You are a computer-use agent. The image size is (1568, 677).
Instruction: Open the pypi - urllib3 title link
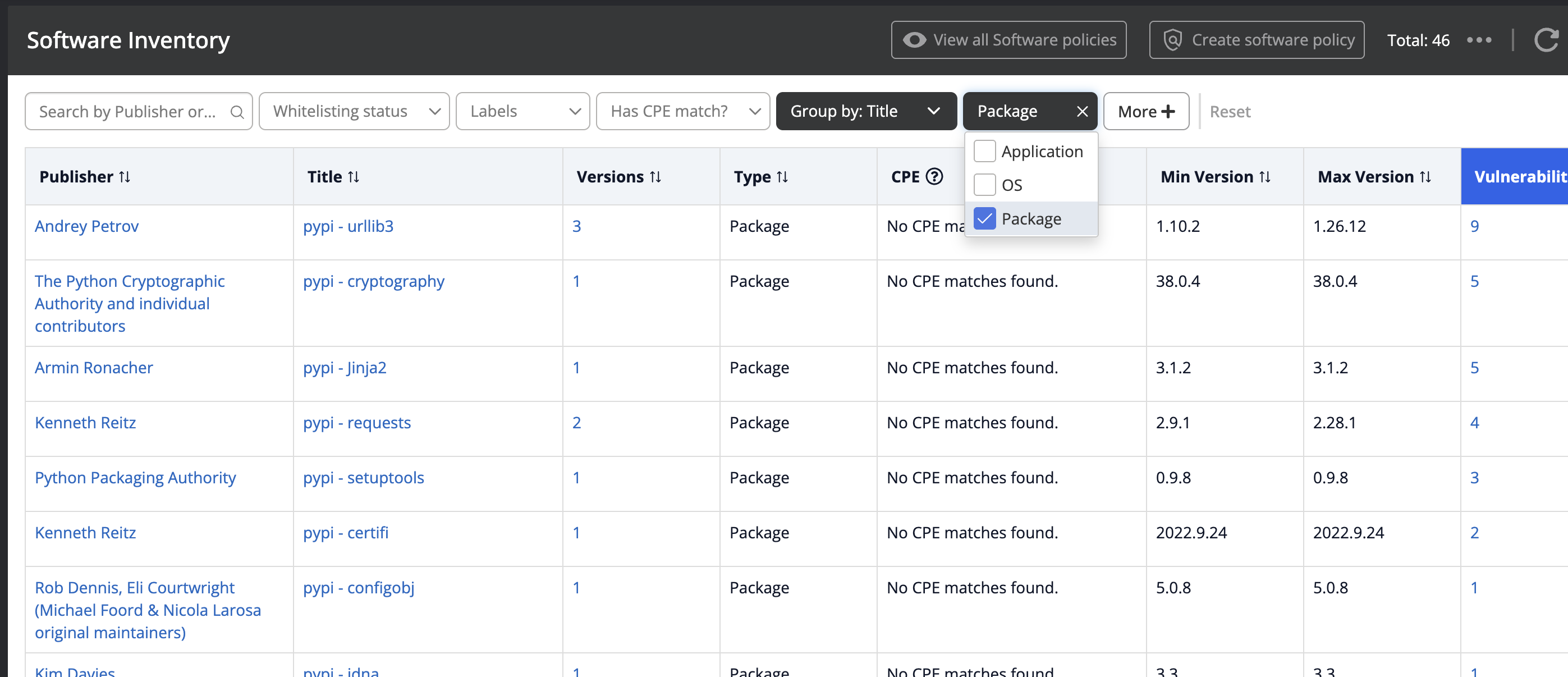click(x=348, y=226)
